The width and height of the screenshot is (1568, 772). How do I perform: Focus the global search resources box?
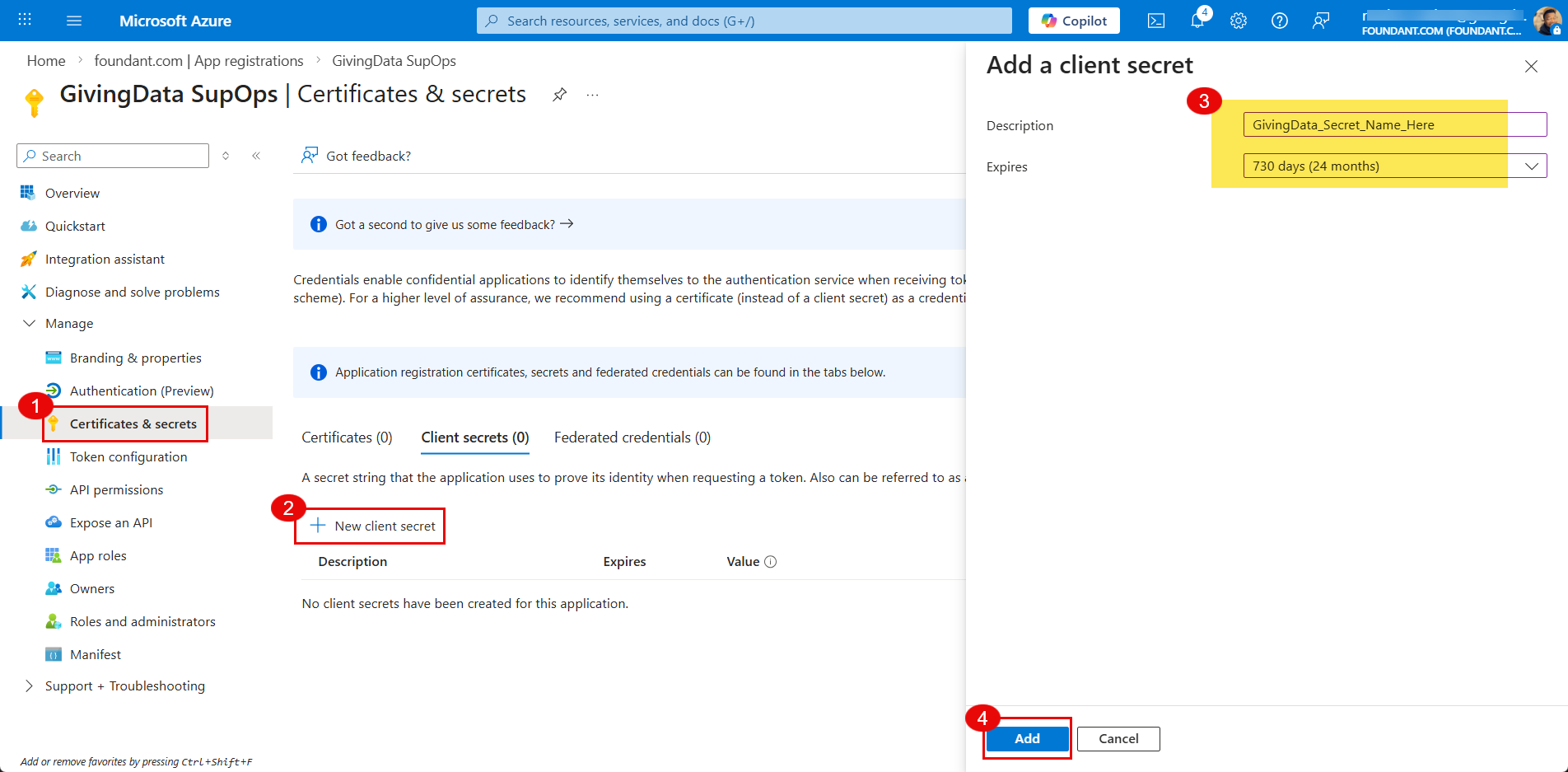coord(744,21)
